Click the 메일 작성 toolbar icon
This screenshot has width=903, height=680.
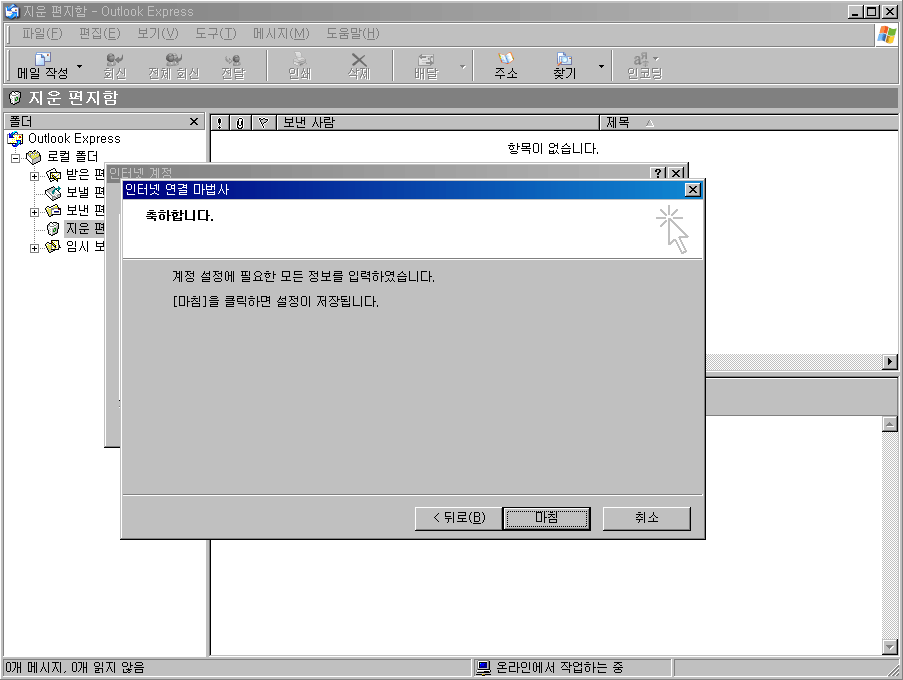pos(43,66)
